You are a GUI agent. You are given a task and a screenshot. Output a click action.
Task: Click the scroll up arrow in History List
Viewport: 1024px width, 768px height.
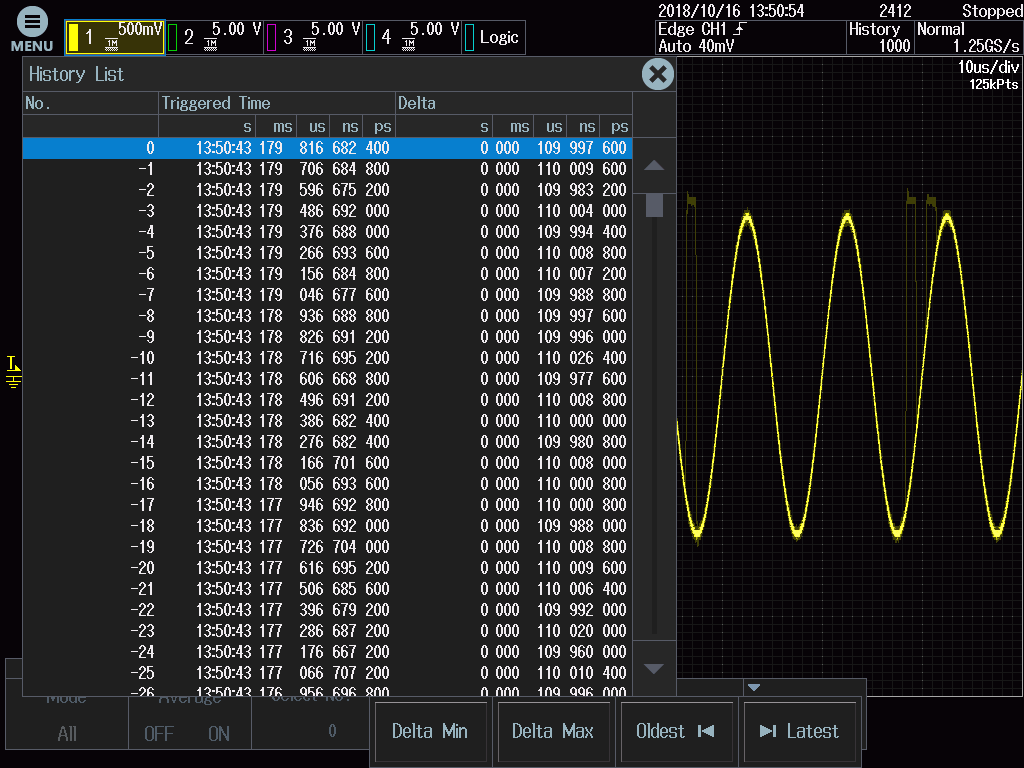click(x=653, y=166)
